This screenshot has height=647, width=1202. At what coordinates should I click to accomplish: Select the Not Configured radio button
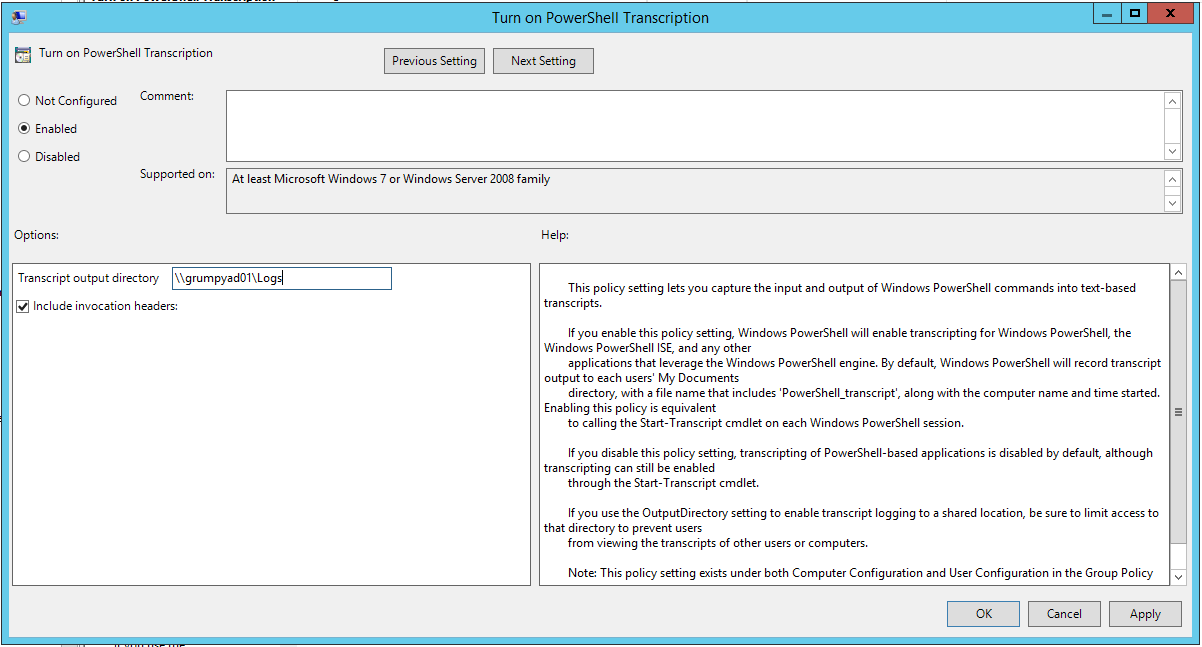(24, 101)
